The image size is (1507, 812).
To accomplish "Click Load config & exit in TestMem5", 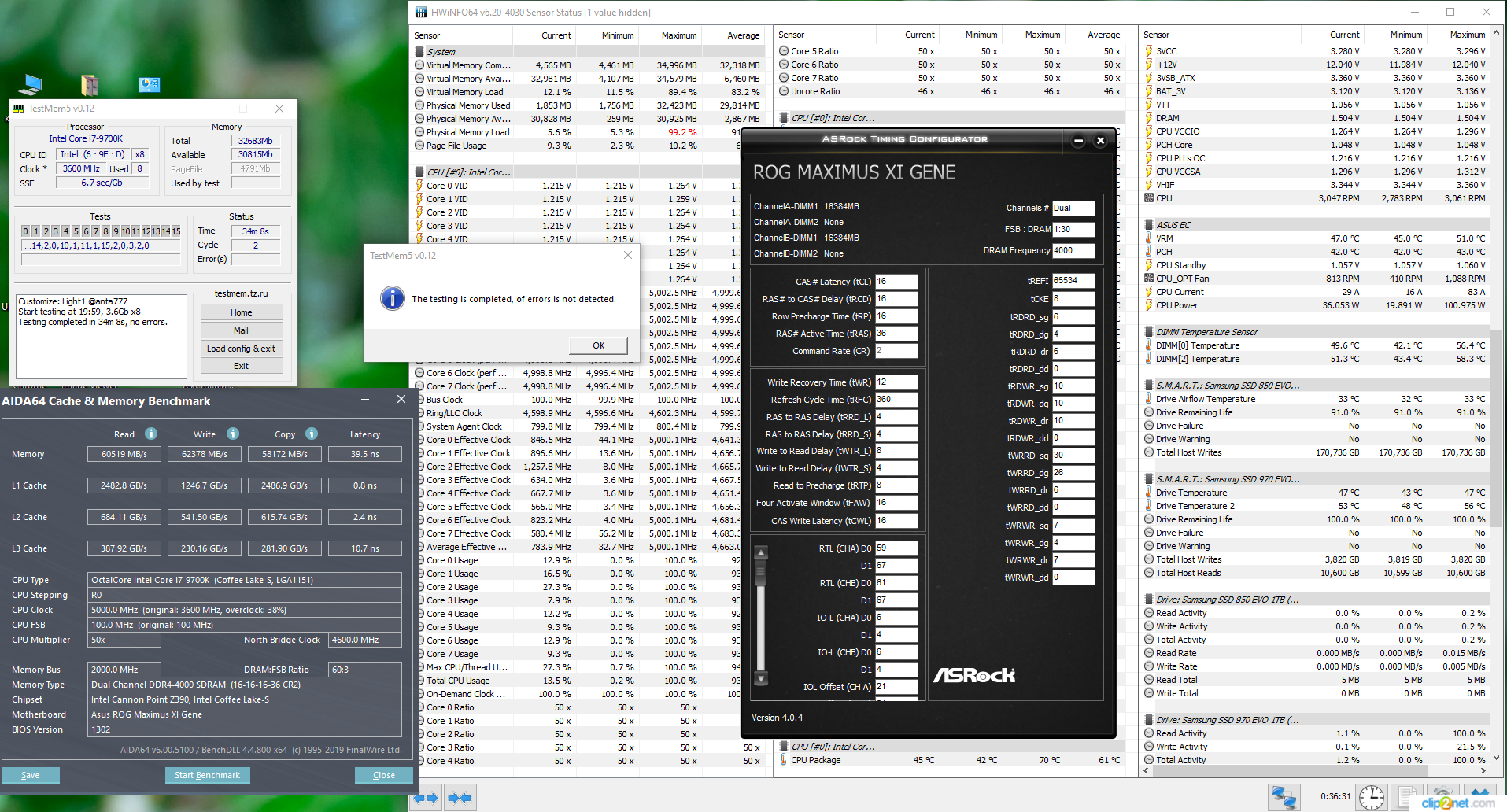I will point(242,349).
